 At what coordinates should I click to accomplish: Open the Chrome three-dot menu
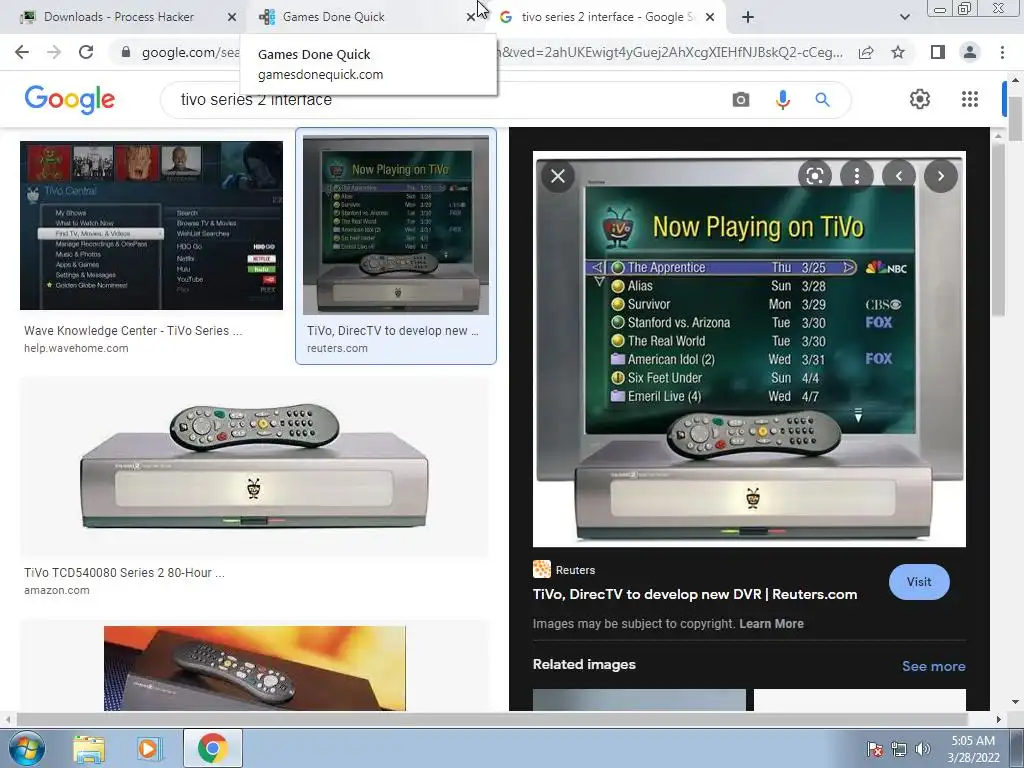tap(1002, 52)
